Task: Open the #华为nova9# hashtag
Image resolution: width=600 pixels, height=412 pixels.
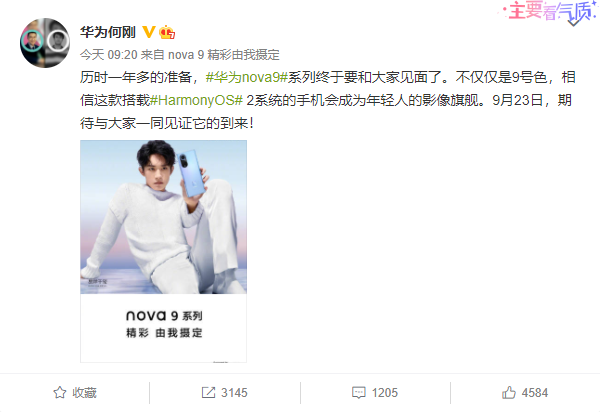Action: pyautogui.click(x=246, y=78)
